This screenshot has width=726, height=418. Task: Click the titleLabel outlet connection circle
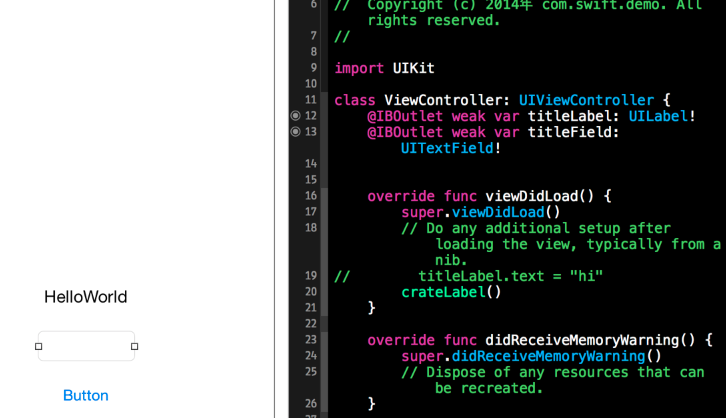[x=295, y=116]
